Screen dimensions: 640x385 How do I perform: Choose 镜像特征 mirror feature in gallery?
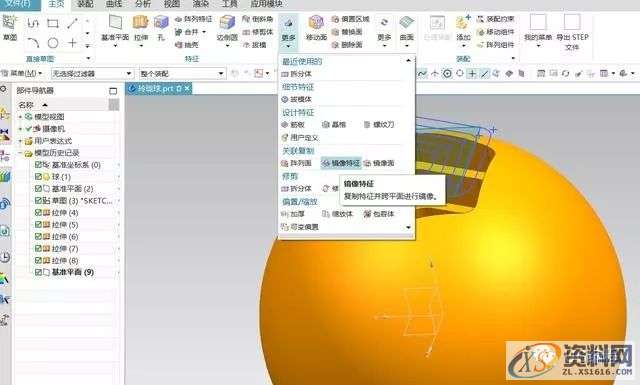[x=341, y=163]
